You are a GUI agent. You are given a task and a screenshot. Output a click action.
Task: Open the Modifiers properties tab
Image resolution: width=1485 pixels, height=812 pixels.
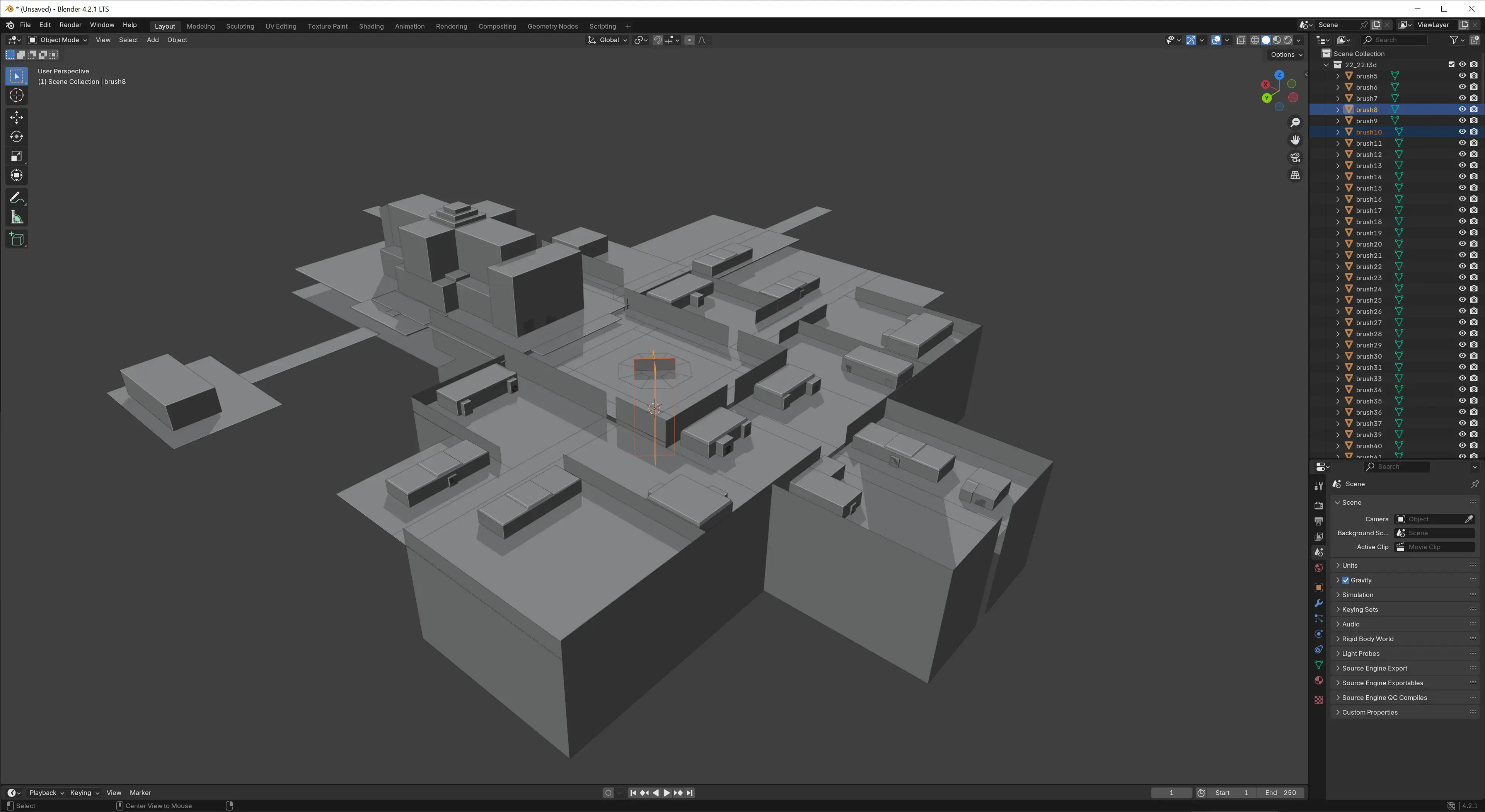[x=1318, y=603]
